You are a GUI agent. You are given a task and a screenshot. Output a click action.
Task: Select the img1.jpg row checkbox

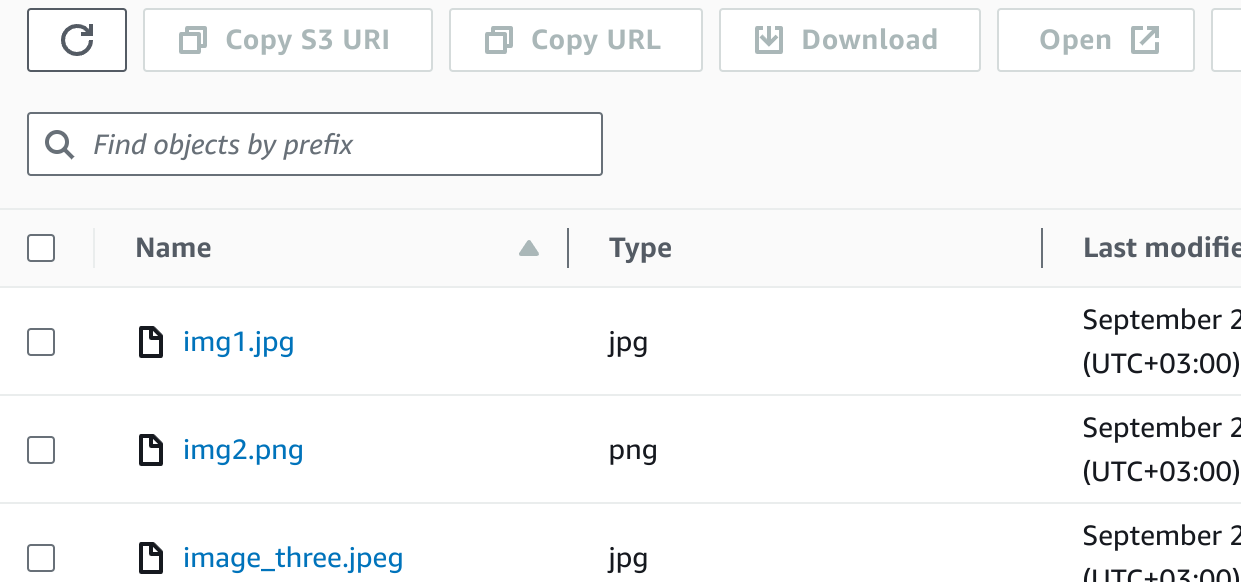[x=41, y=343]
